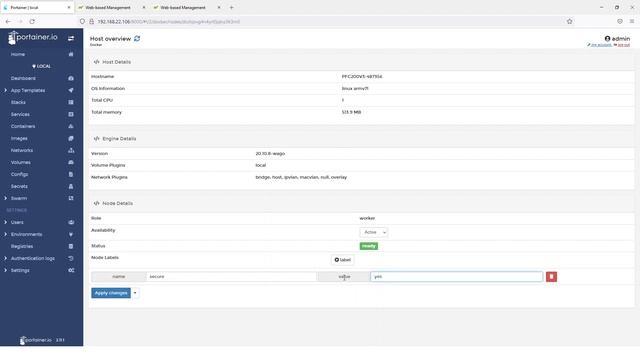This screenshot has height=360, width=640.
Task: Delete the secure label with trash button
Action: click(x=551, y=277)
